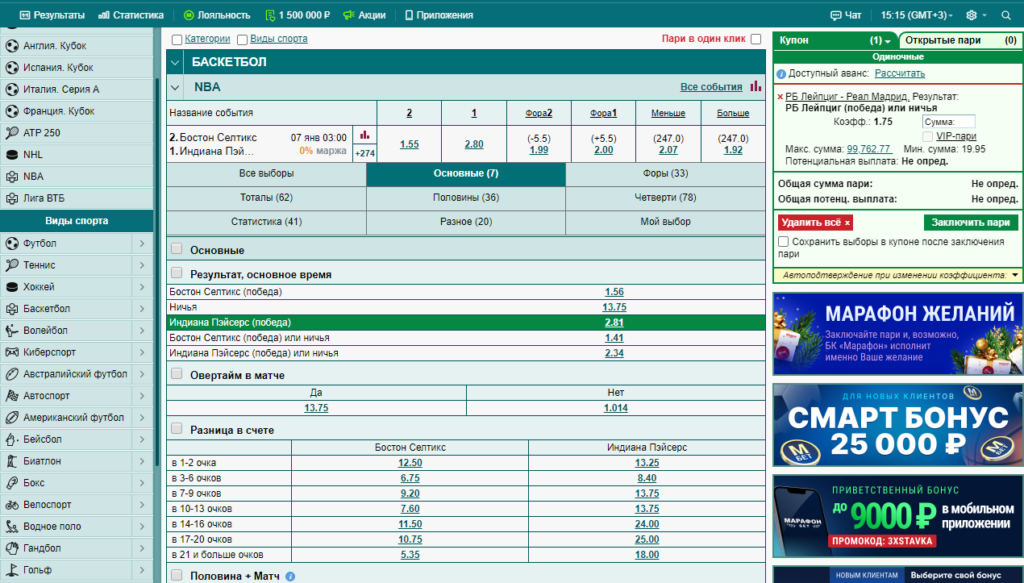Click +274 more markets button
Viewport: 1024px width, 583px height.
click(364, 153)
